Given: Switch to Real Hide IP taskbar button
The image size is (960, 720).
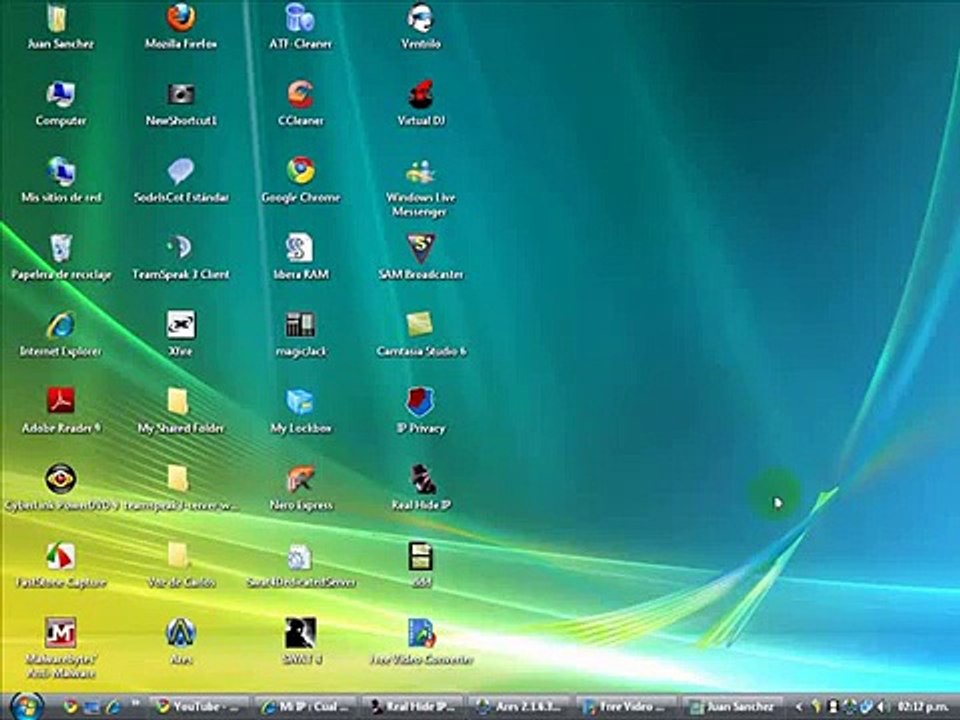Looking at the screenshot, I should coord(413,707).
